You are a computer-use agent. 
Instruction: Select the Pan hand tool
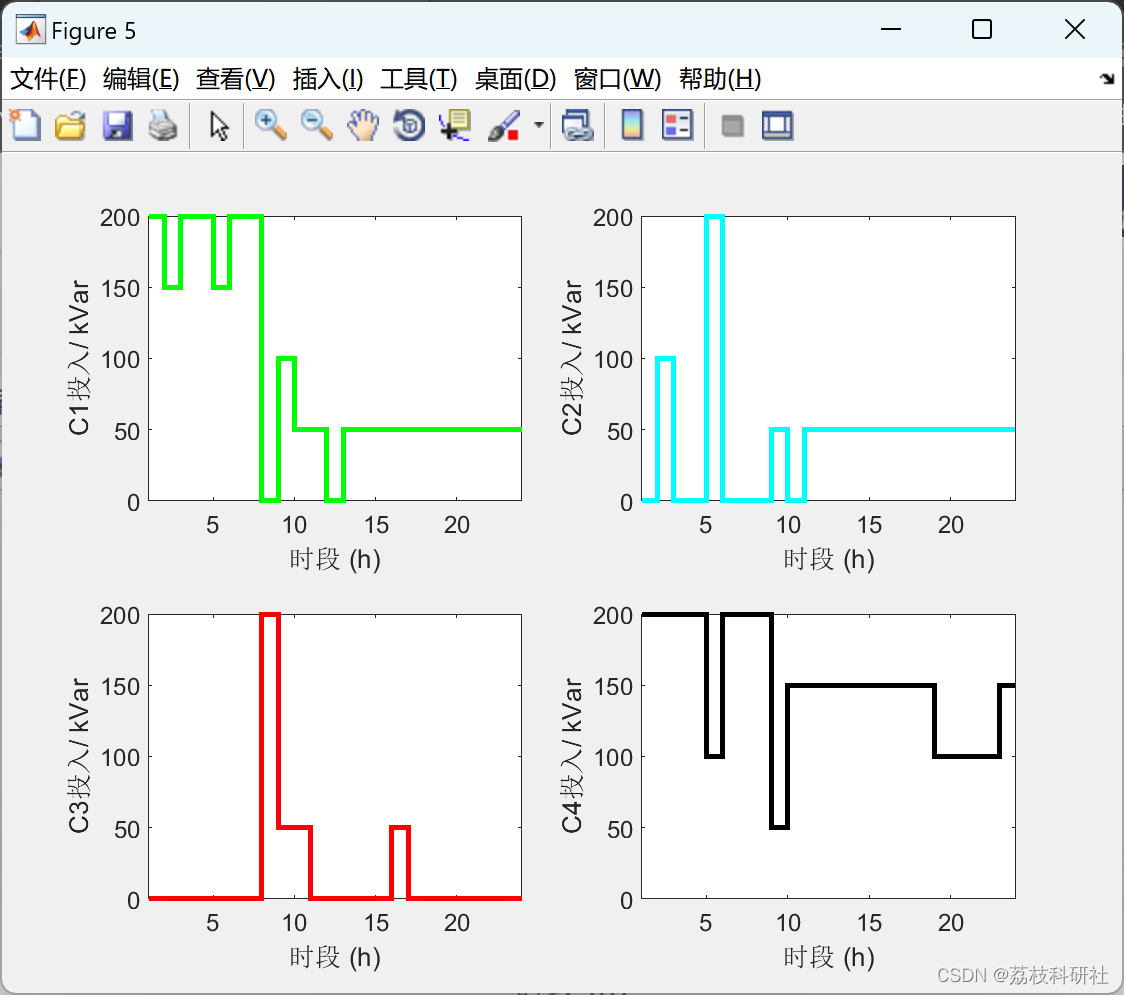[363, 125]
